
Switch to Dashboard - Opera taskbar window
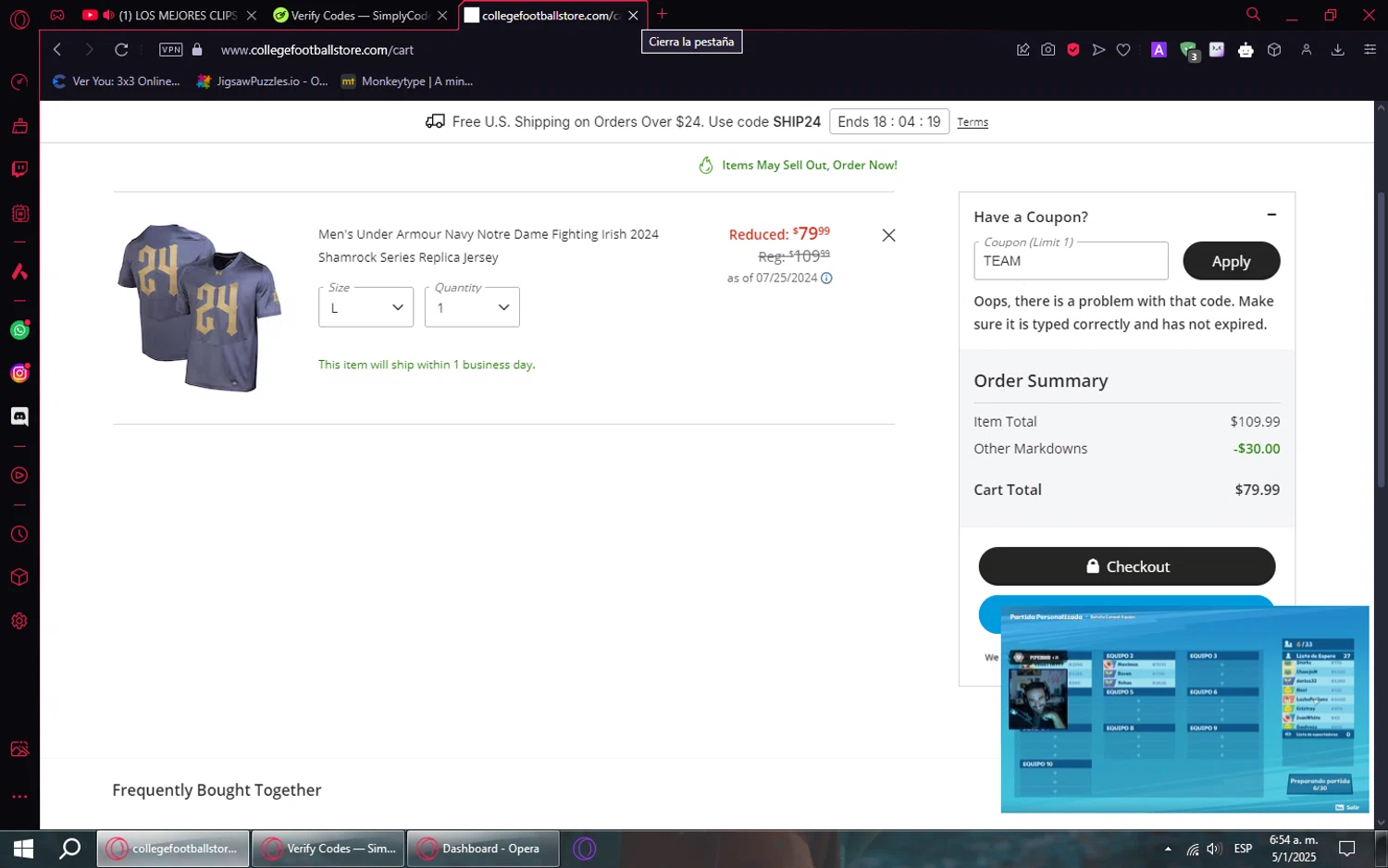pos(483,849)
